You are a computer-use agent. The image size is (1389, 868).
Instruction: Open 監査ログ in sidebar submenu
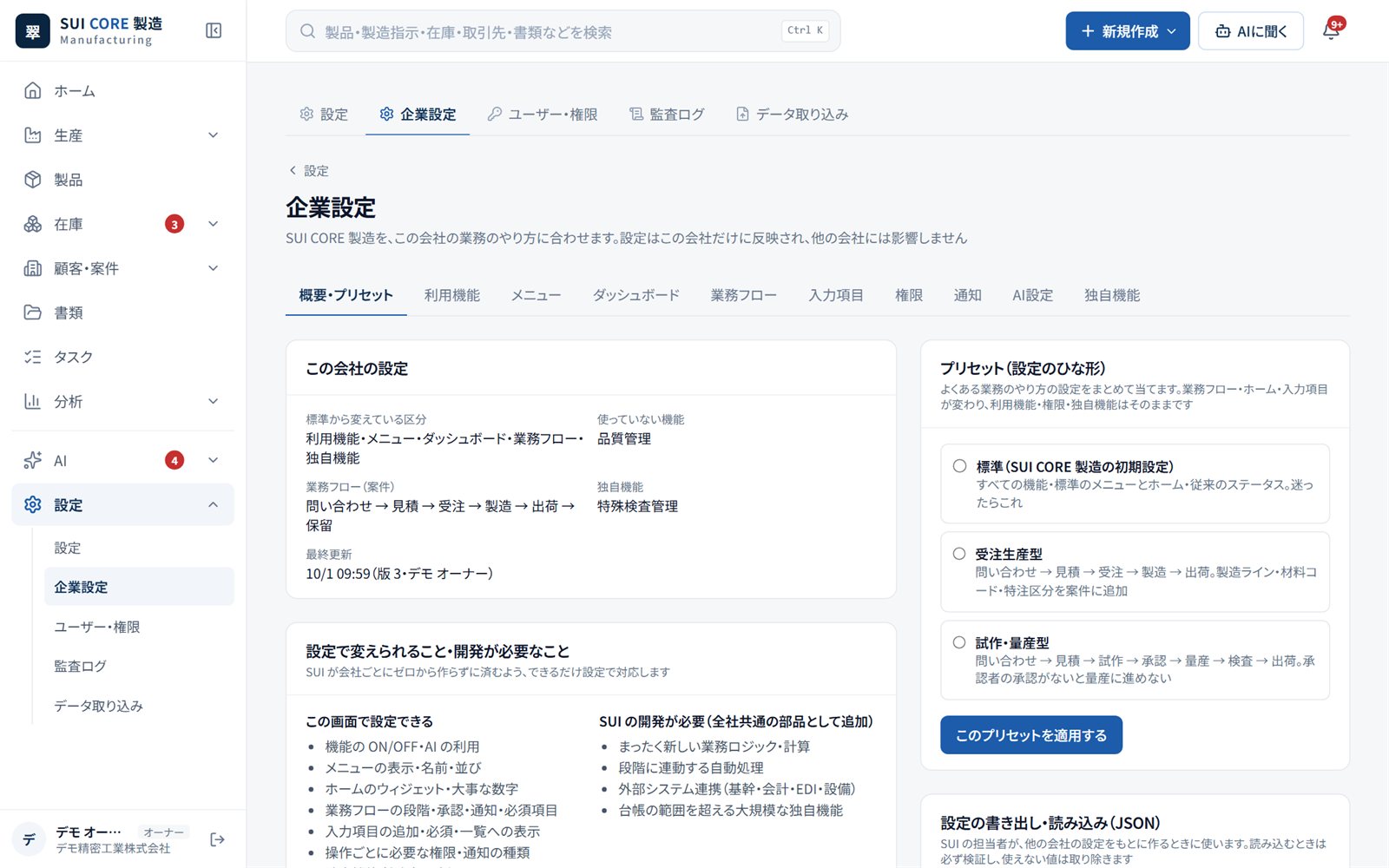pos(139,666)
